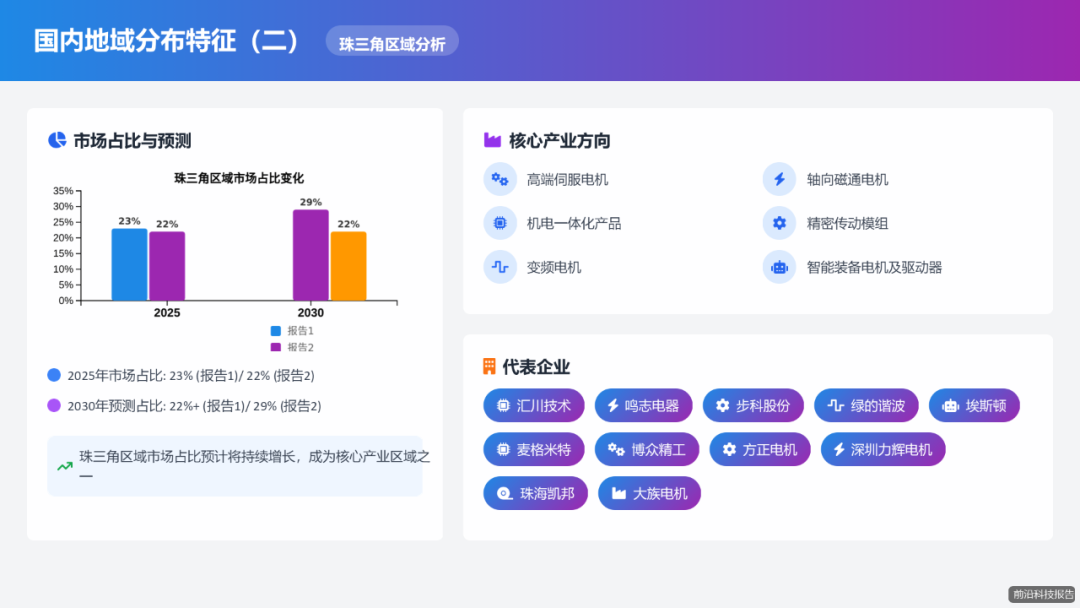Screen dimensions: 1080x608
Task: Click the chip icon for 智能装备电机及驱动器
Action: pyautogui.click(x=779, y=267)
